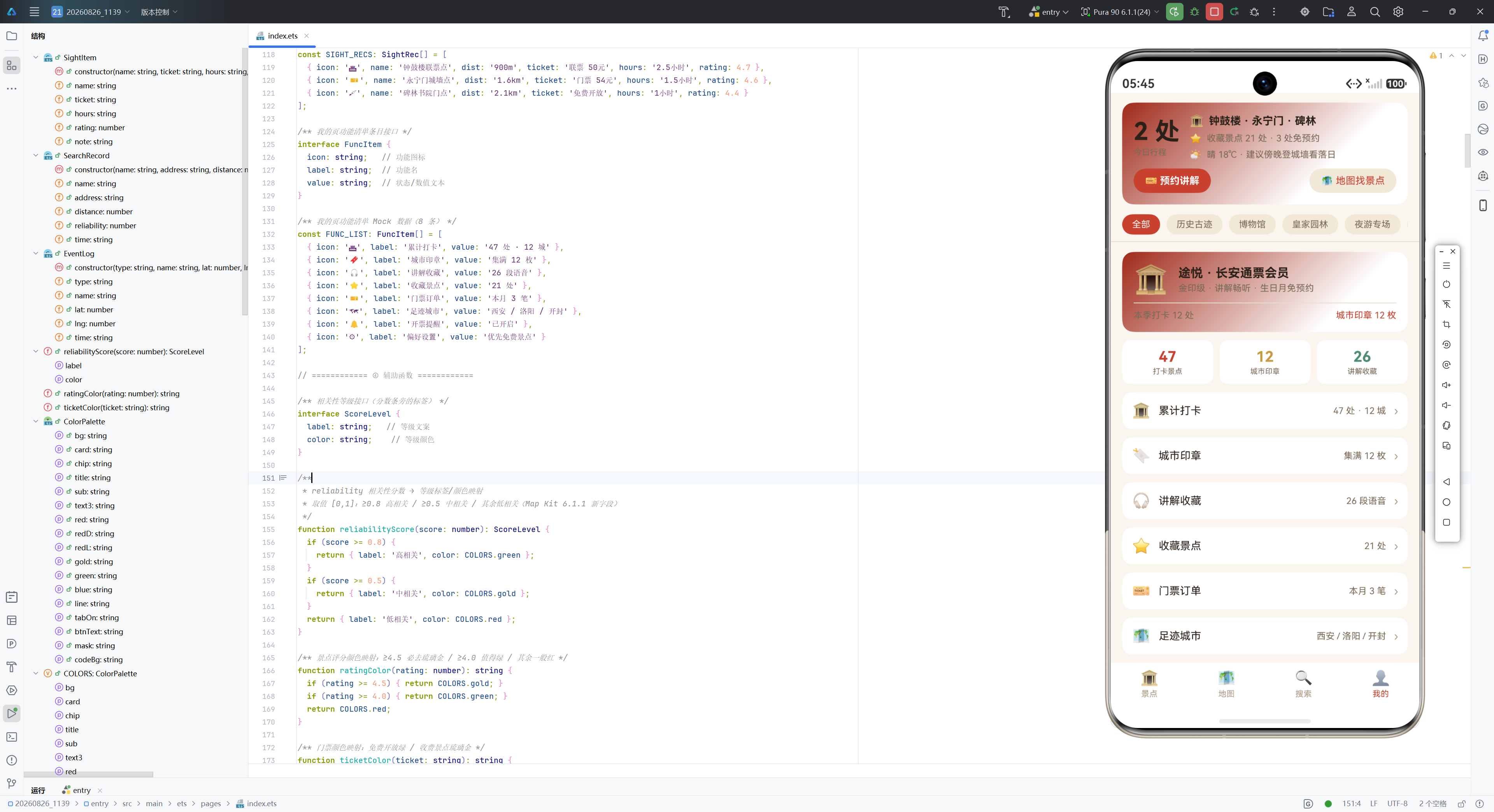Click the debug bug icon
This screenshot has width=1494, height=812.
(x=1194, y=12)
